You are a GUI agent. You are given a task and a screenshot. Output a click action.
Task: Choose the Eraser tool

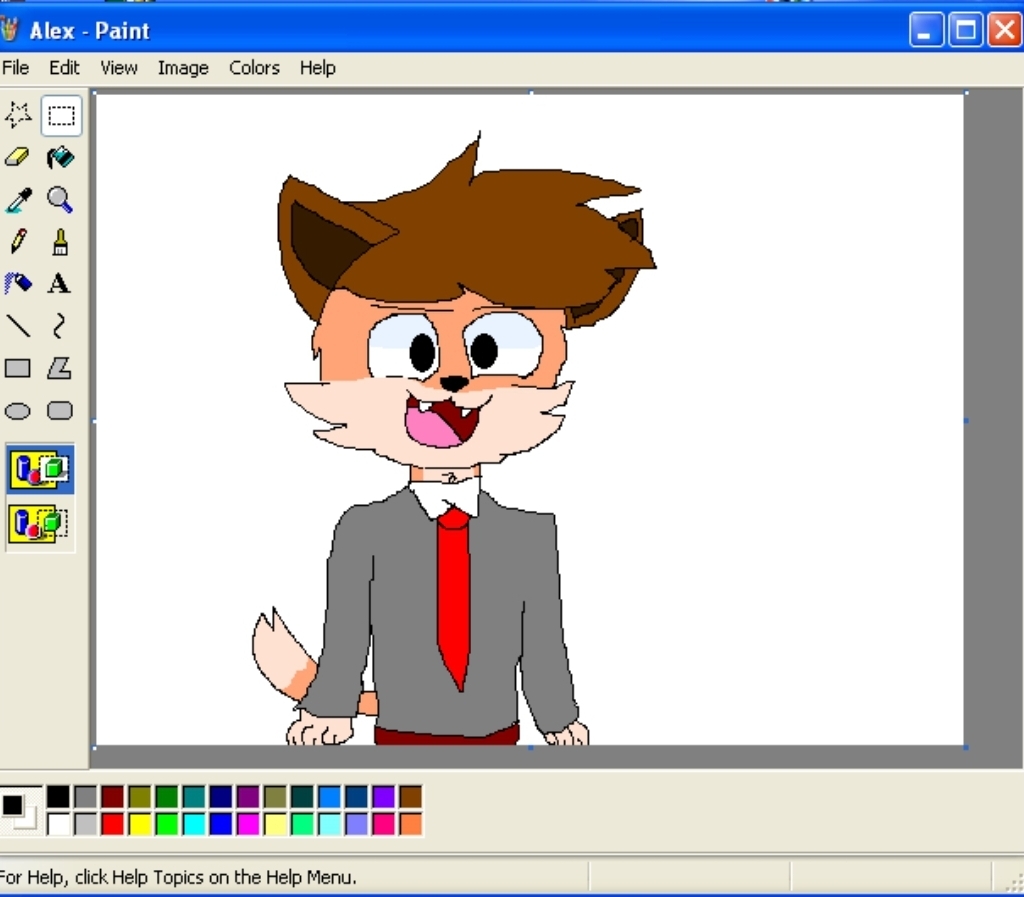click(18, 158)
